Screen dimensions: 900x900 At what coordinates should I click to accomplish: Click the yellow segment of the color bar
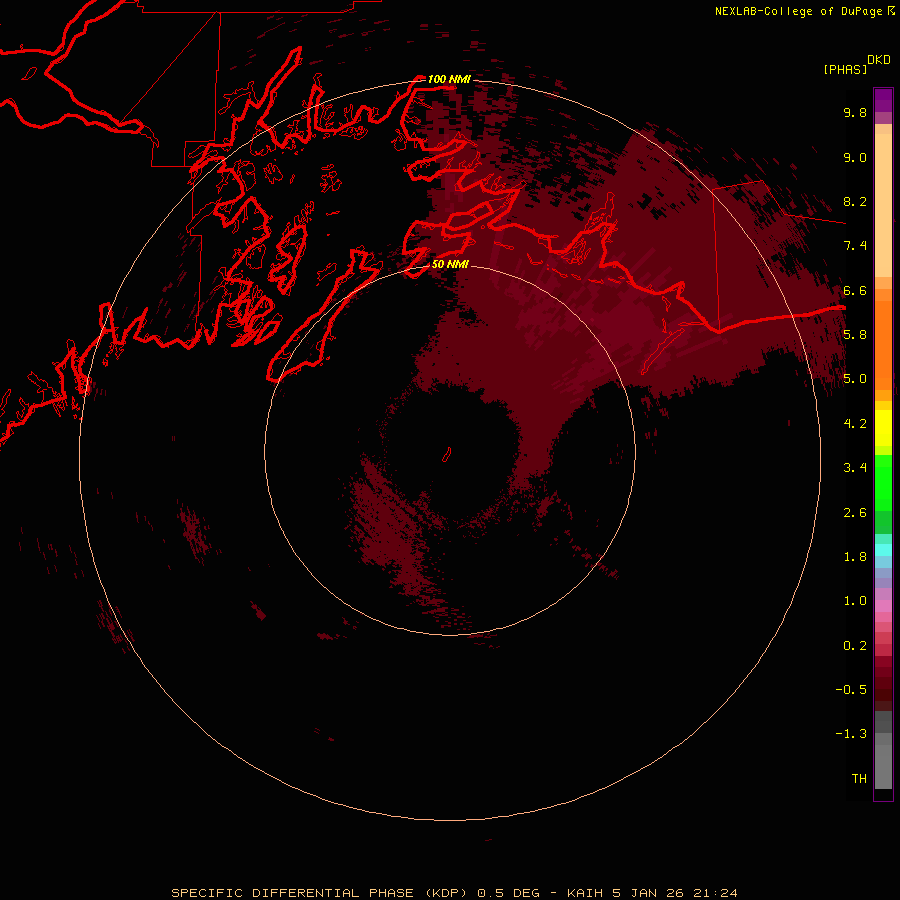[883, 428]
